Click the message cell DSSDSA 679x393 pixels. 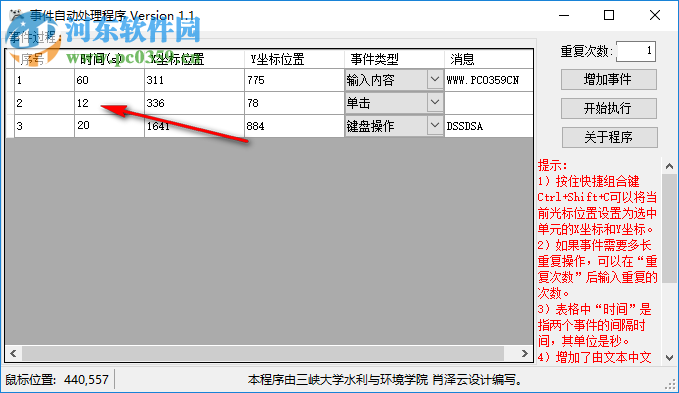point(488,126)
